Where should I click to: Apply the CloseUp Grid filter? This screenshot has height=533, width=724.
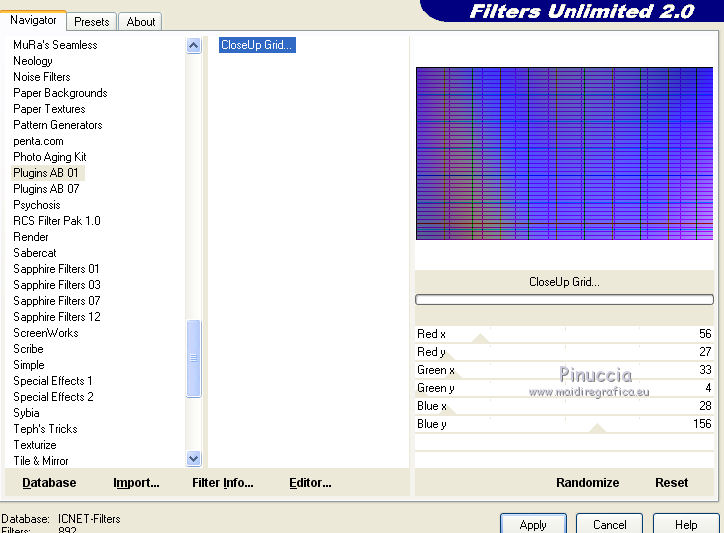tap(533, 524)
